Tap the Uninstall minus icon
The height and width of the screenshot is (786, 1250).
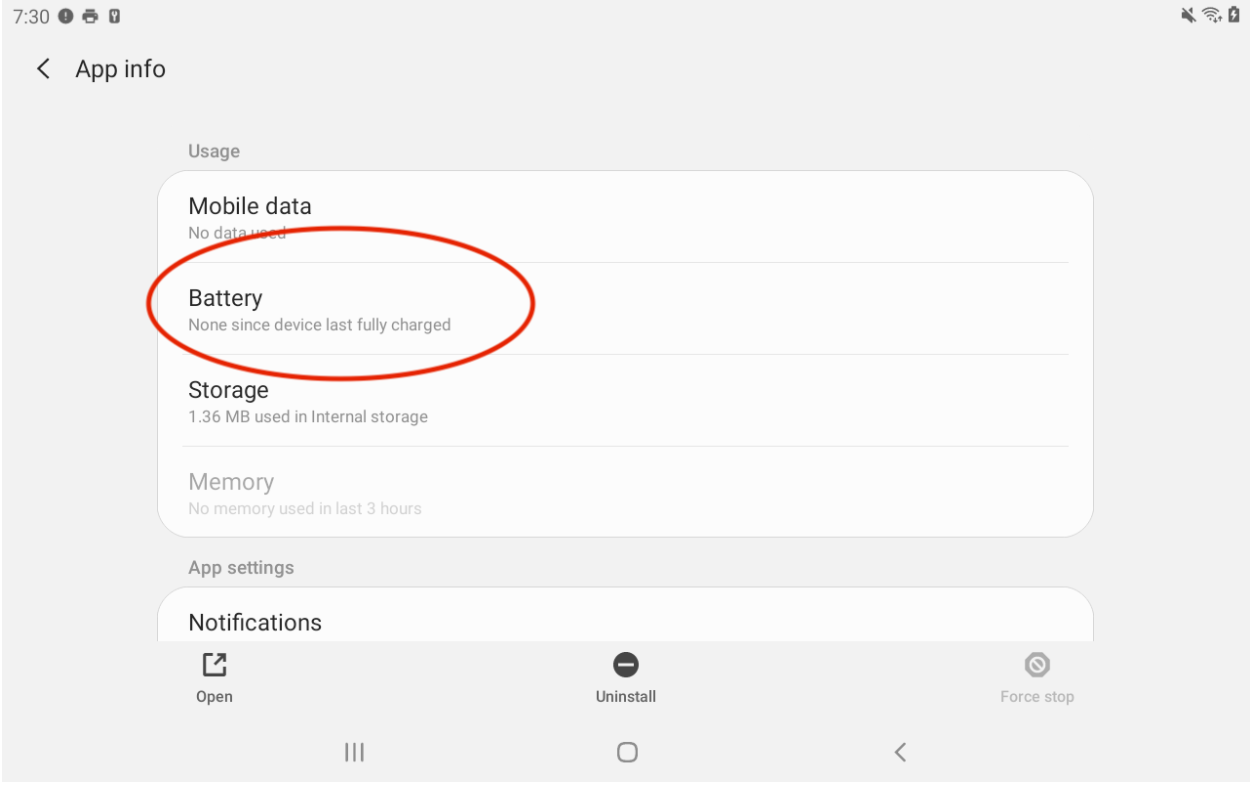point(626,665)
